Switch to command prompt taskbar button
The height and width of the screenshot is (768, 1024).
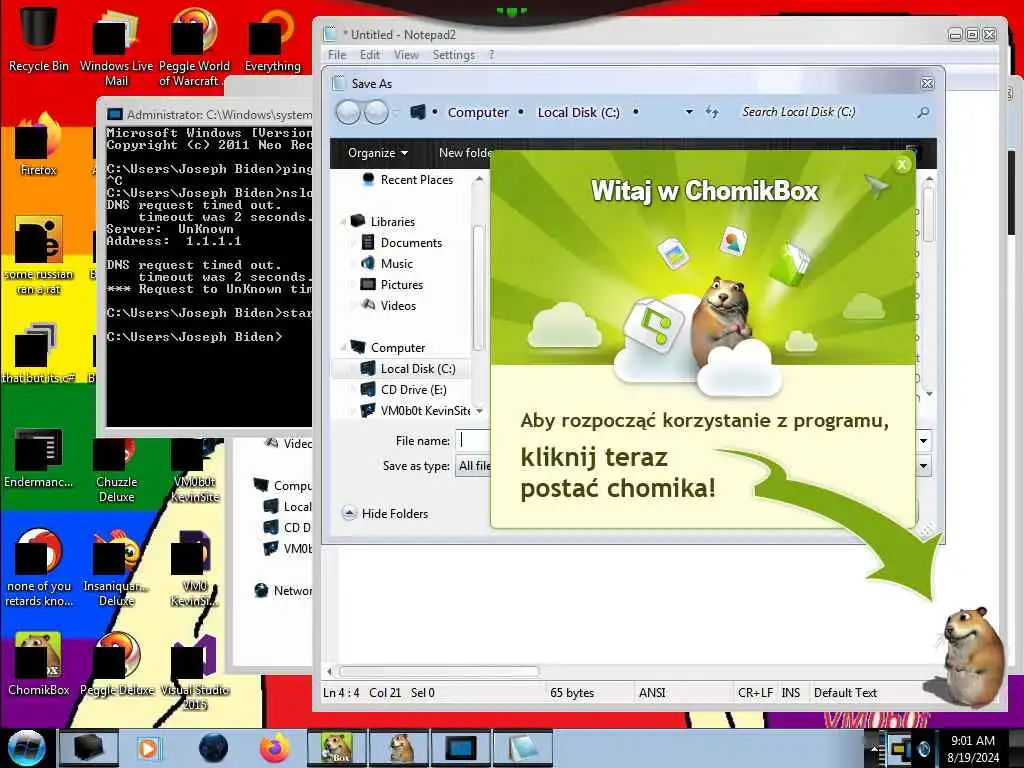click(460, 748)
